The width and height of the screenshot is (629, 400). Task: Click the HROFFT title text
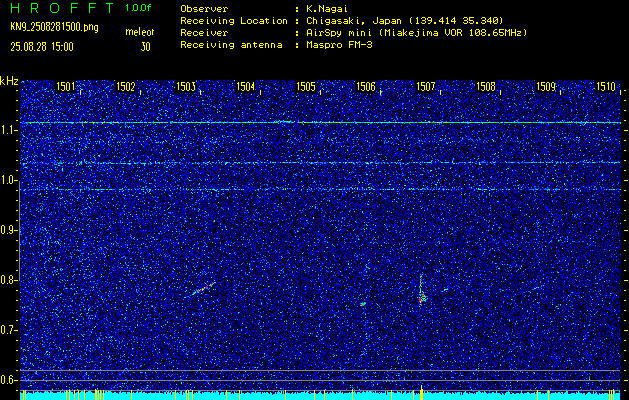(x=63, y=8)
